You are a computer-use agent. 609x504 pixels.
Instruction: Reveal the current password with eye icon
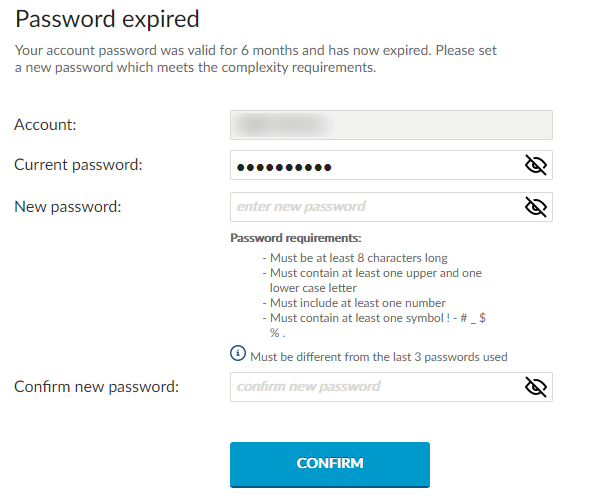point(536,165)
